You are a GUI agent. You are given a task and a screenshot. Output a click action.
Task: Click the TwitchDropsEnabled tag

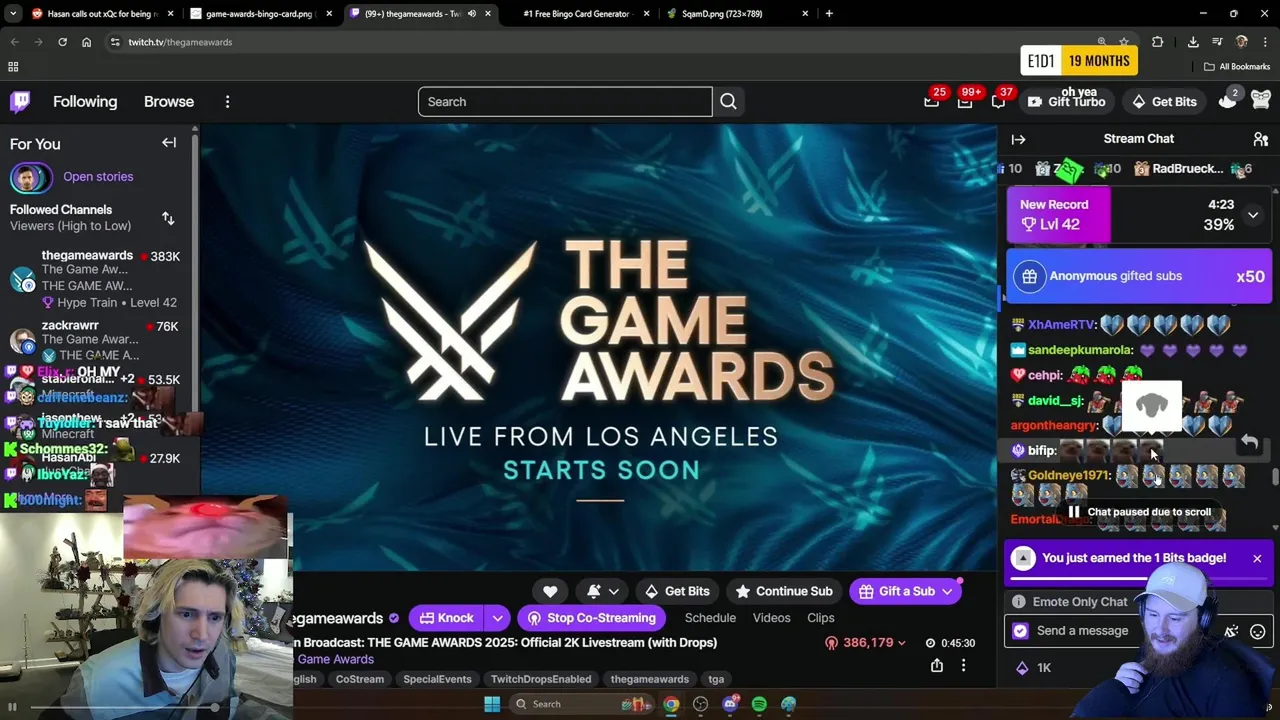pos(541,679)
